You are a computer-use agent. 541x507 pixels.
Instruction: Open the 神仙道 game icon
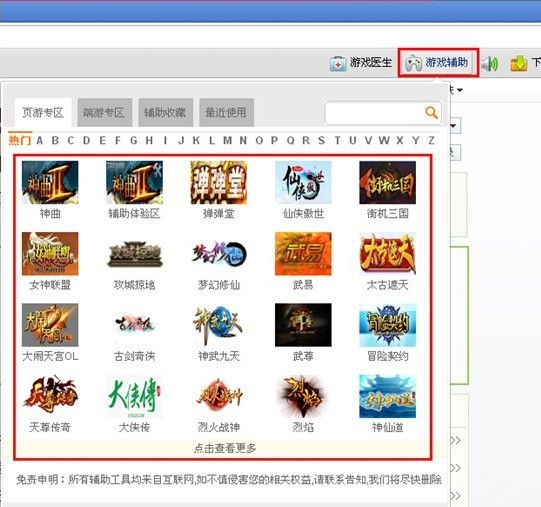pos(387,396)
